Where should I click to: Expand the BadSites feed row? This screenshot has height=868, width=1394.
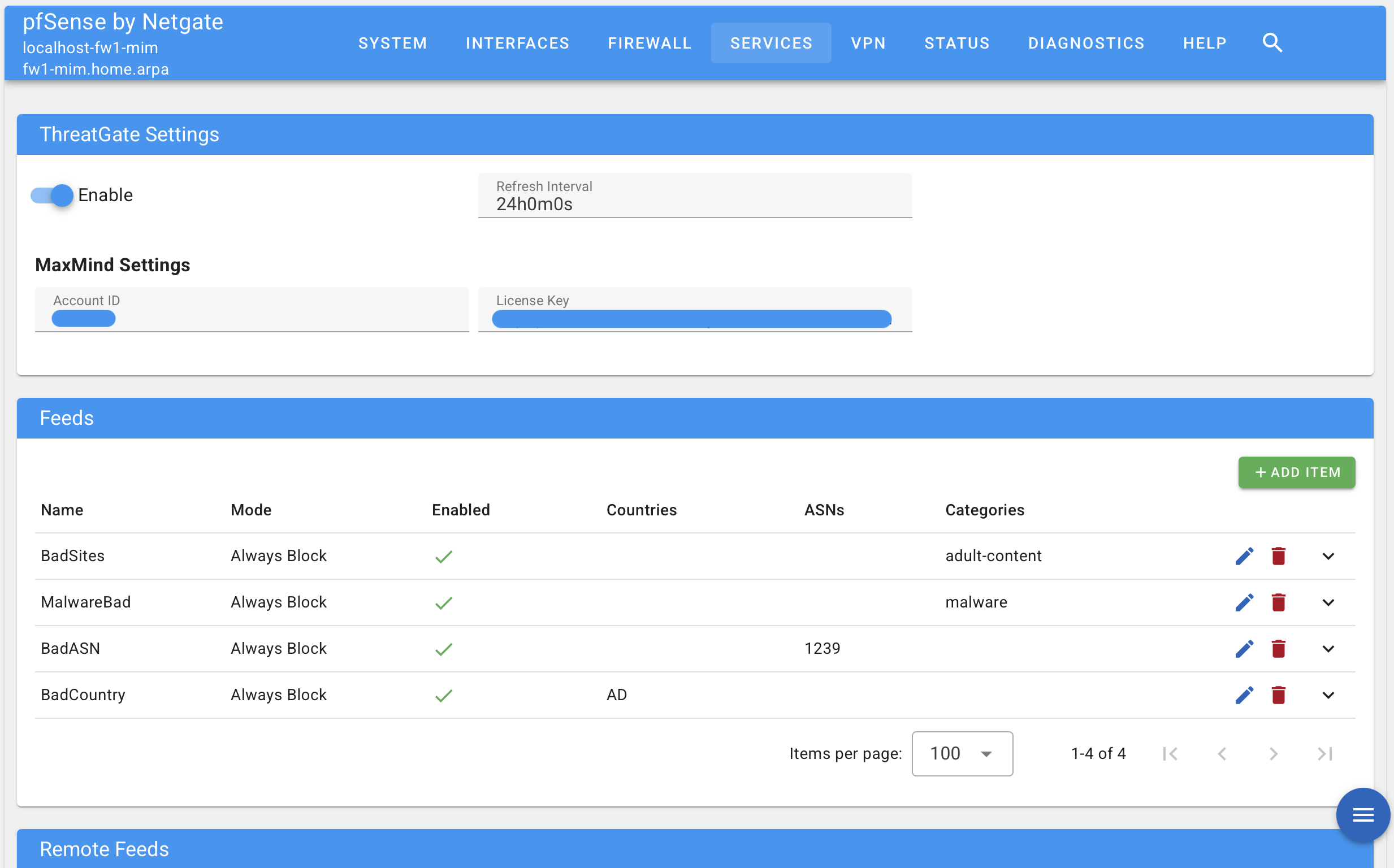[1328, 555]
